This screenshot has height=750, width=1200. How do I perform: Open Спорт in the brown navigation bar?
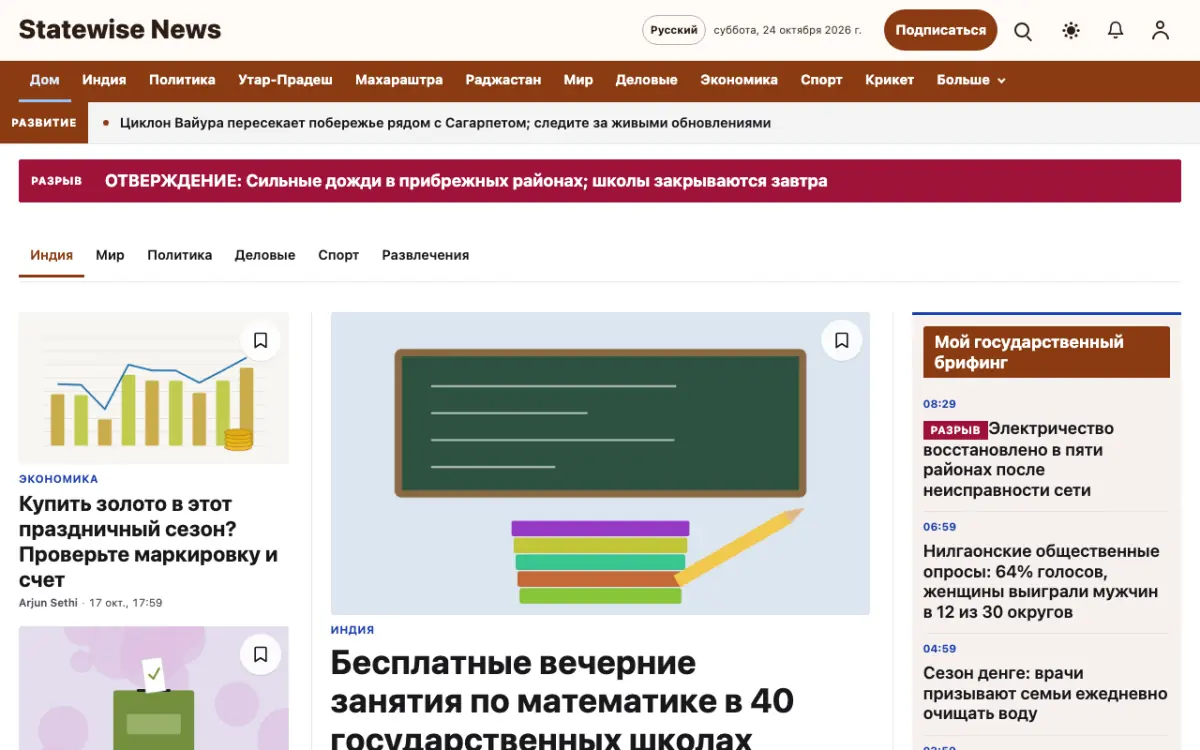821,80
